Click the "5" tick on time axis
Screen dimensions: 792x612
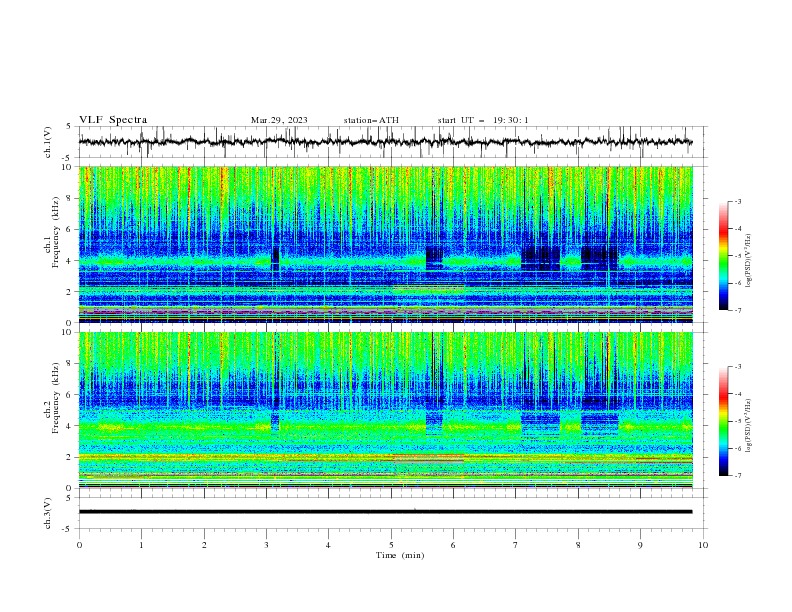[391, 545]
